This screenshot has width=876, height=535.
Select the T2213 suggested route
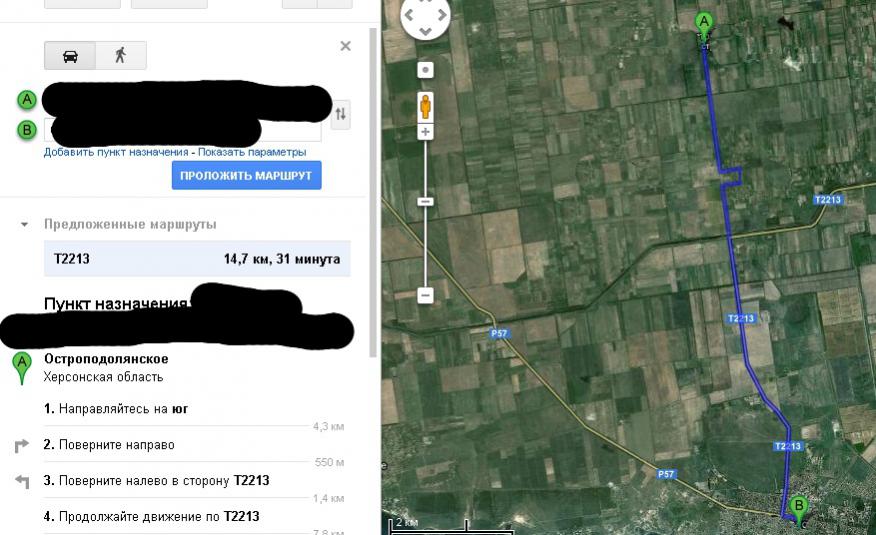[197, 259]
